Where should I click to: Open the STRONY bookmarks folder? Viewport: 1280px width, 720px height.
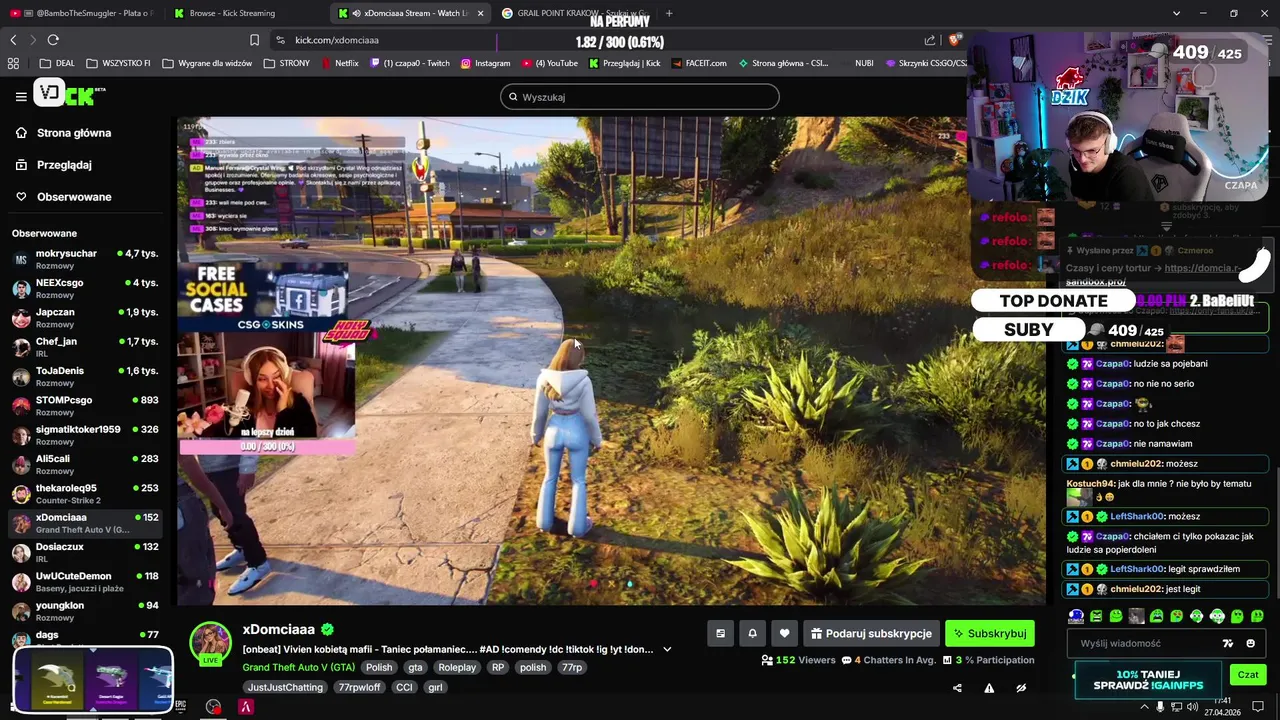tap(287, 63)
